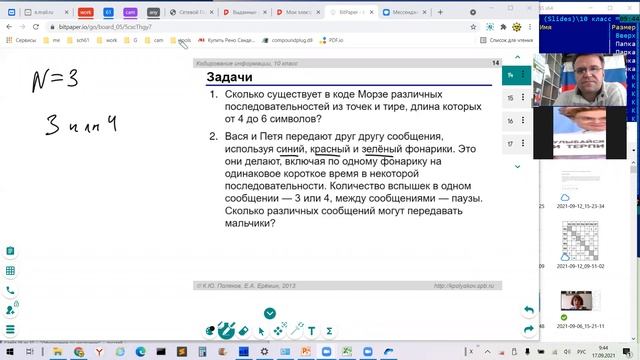Viewport: 640px width, 360px height.
Task: Select the eraser tool
Action: [244, 331]
